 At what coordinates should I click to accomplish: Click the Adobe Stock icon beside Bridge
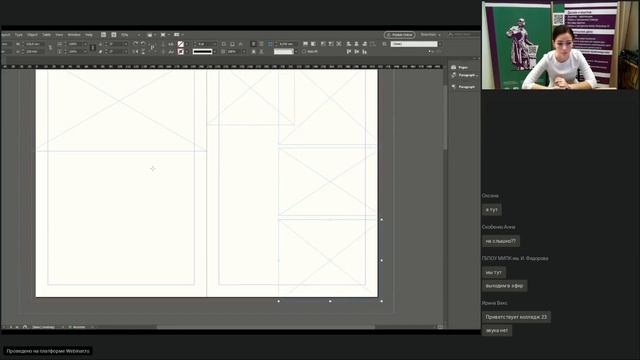[x=114, y=35]
